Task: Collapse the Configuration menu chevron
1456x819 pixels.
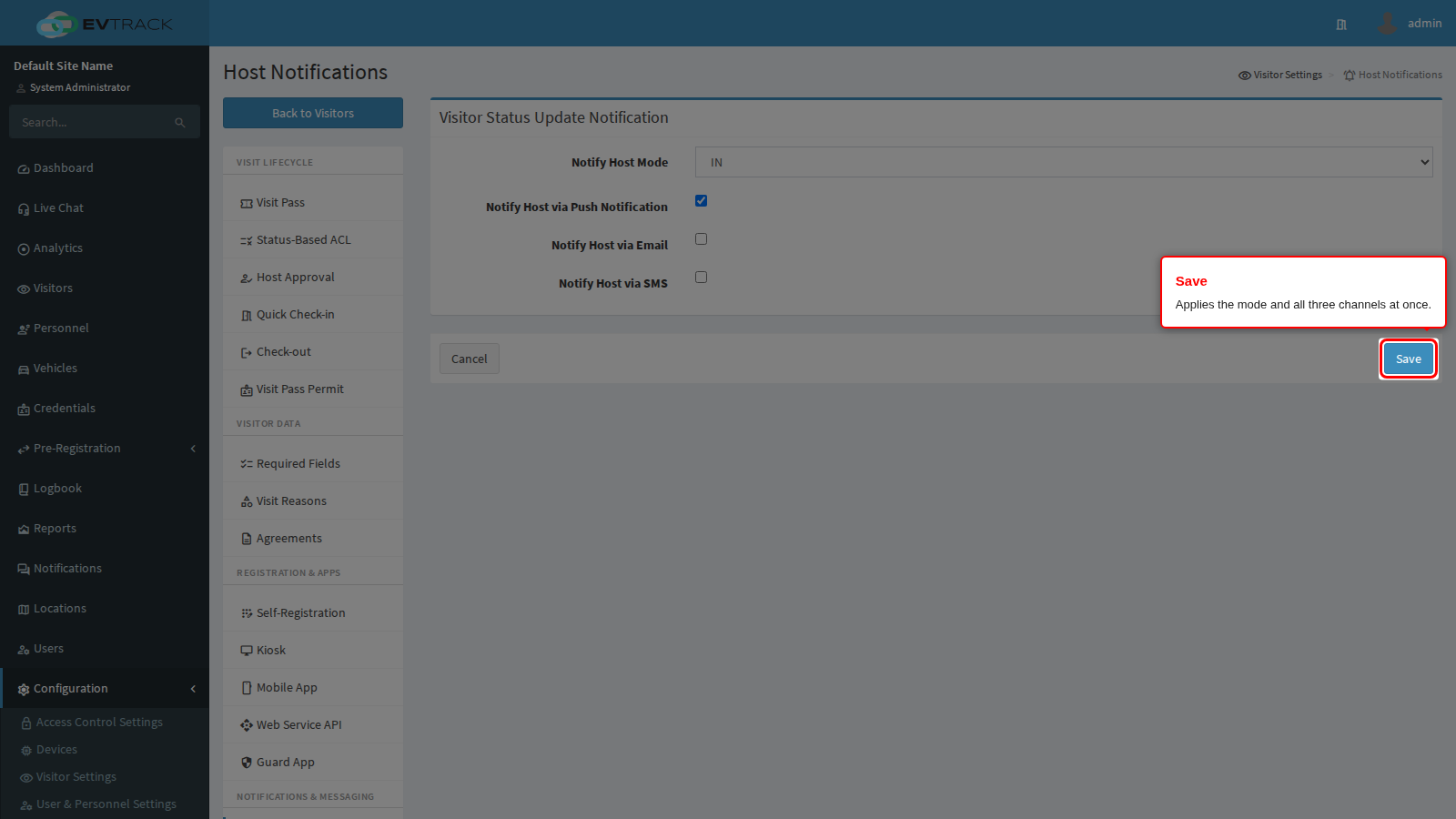Action: pos(193,689)
